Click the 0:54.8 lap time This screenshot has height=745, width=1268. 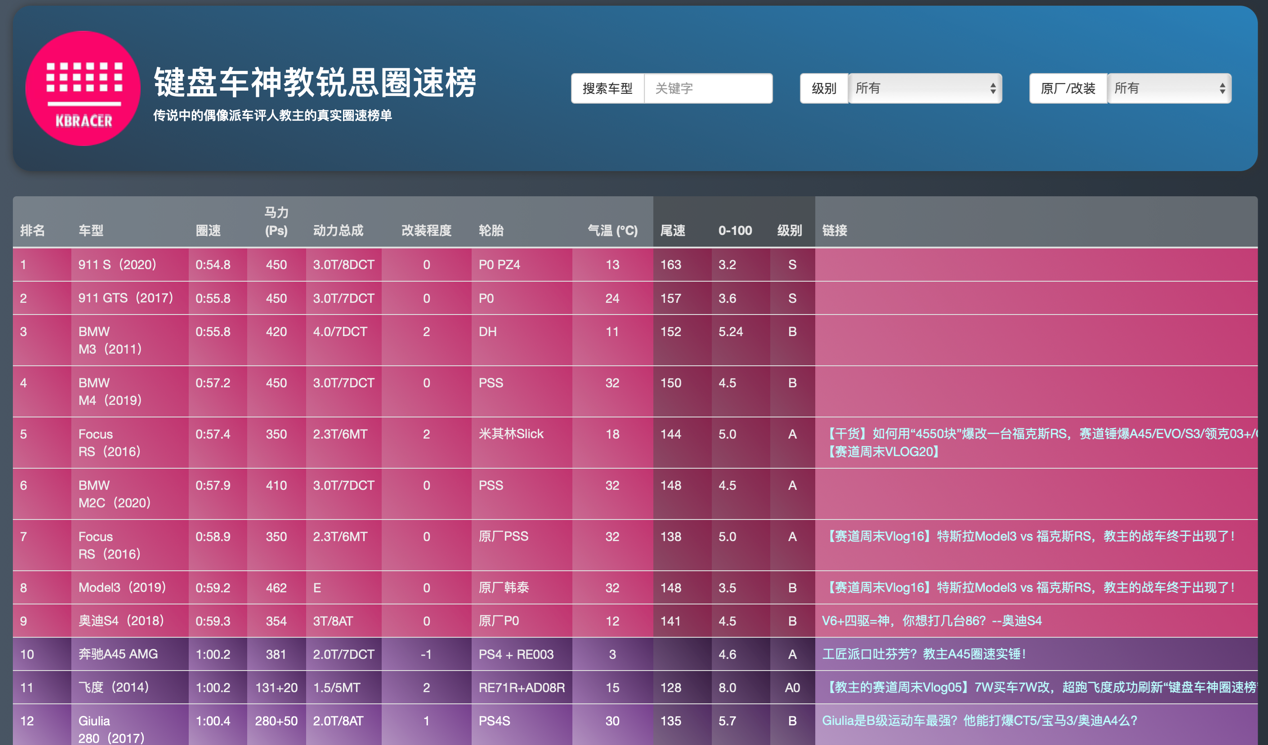[x=213, y=265]
